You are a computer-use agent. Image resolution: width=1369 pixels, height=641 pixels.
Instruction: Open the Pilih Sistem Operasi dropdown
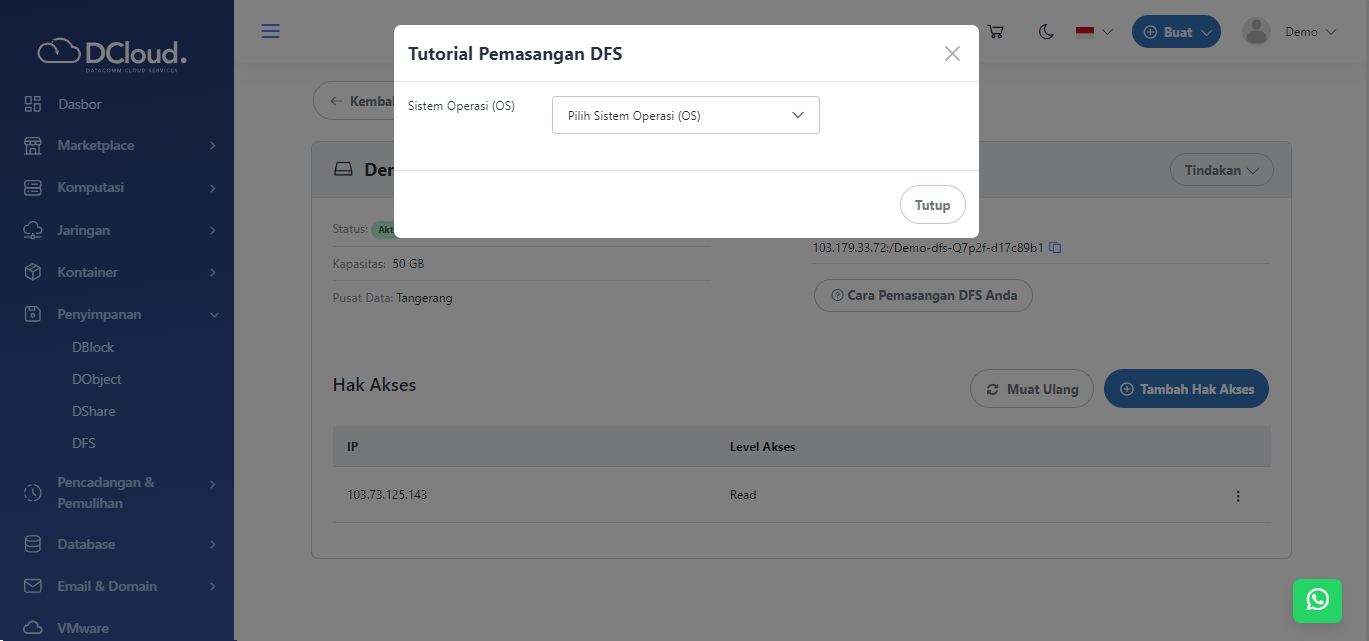[685, 115]
